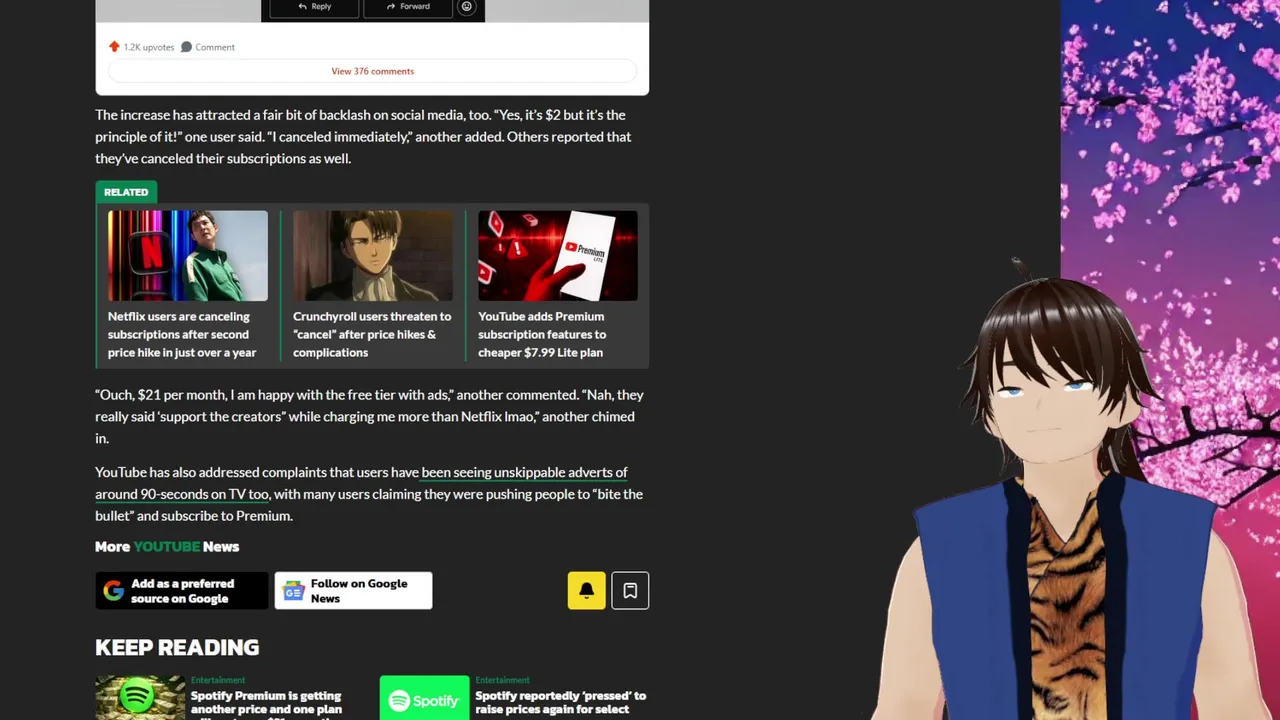Open Spotify reportedly 'pressed' to raise prices article
1280x720 pixels.
560,703
